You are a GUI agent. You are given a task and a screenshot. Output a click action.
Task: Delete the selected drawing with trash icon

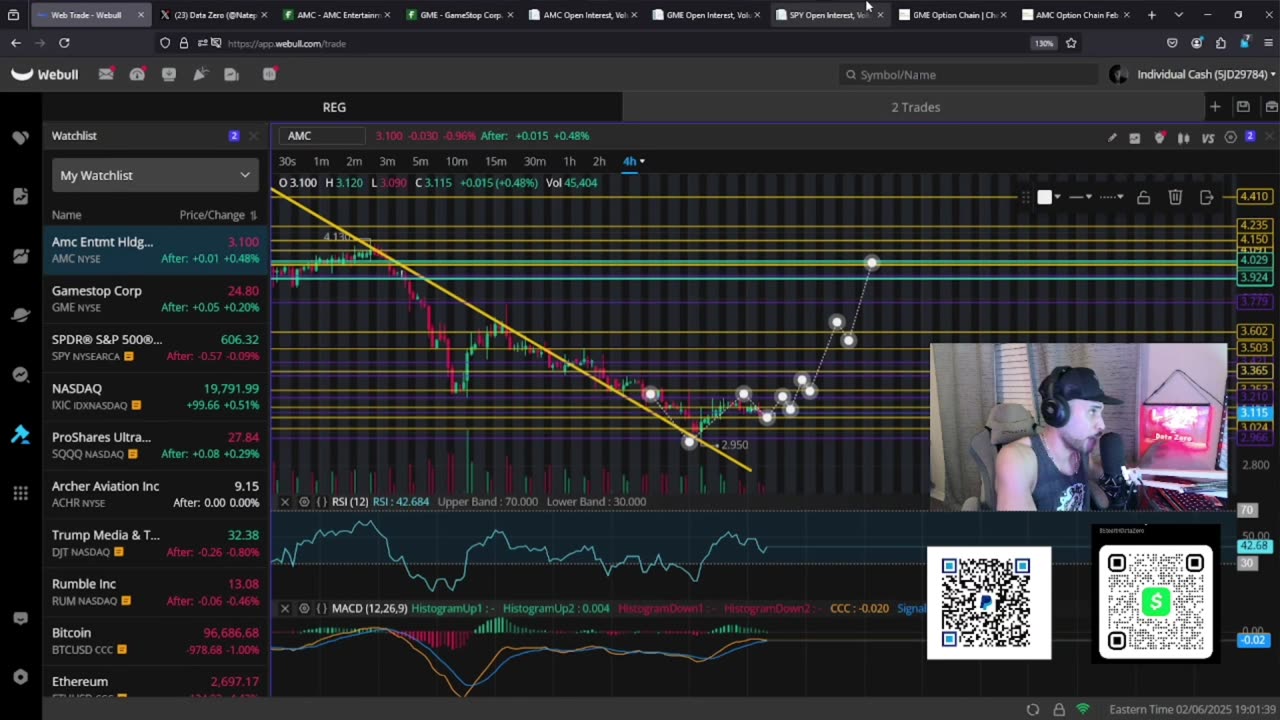click(1175, 198)
